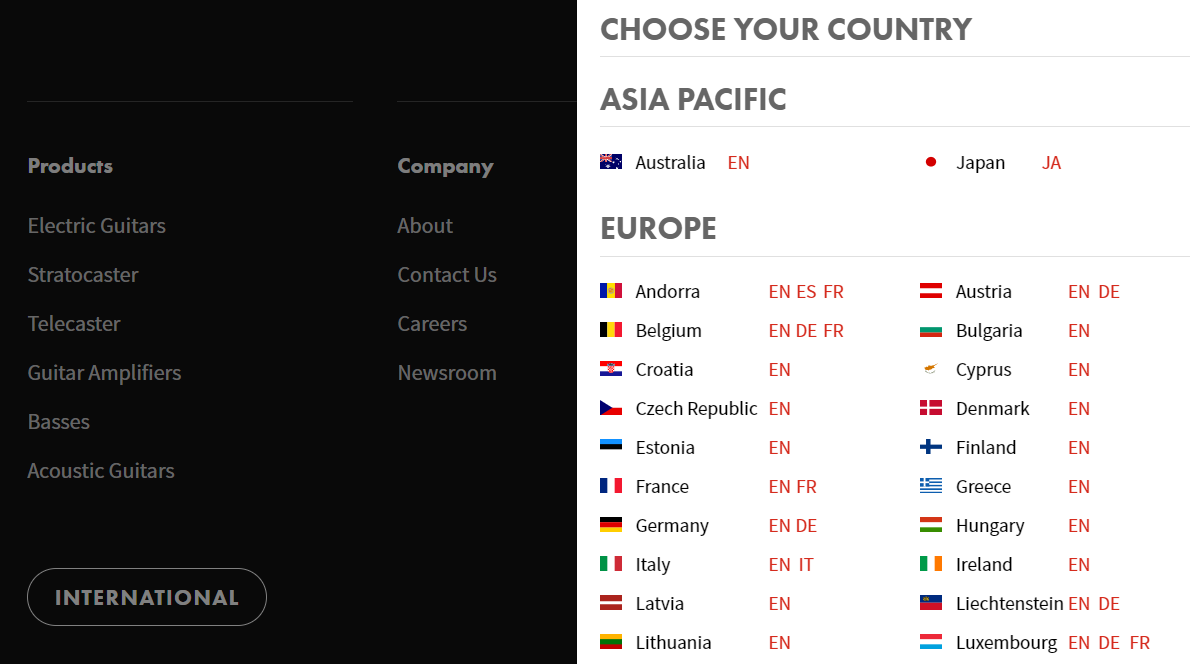Select the FR language for Belgium

(833, 331)
